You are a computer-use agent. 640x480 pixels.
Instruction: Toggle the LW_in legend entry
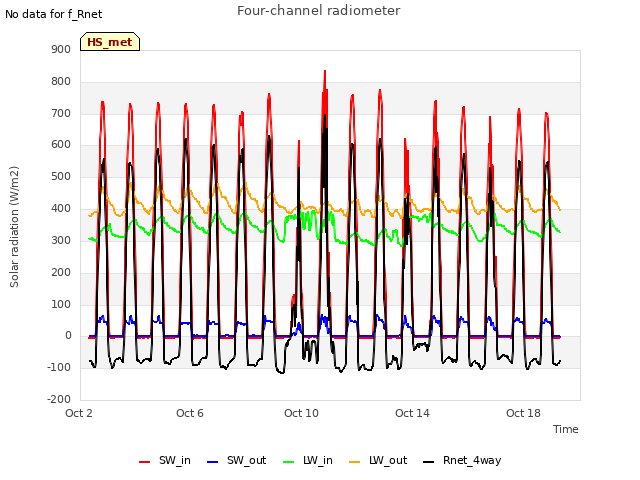(308, 461)
